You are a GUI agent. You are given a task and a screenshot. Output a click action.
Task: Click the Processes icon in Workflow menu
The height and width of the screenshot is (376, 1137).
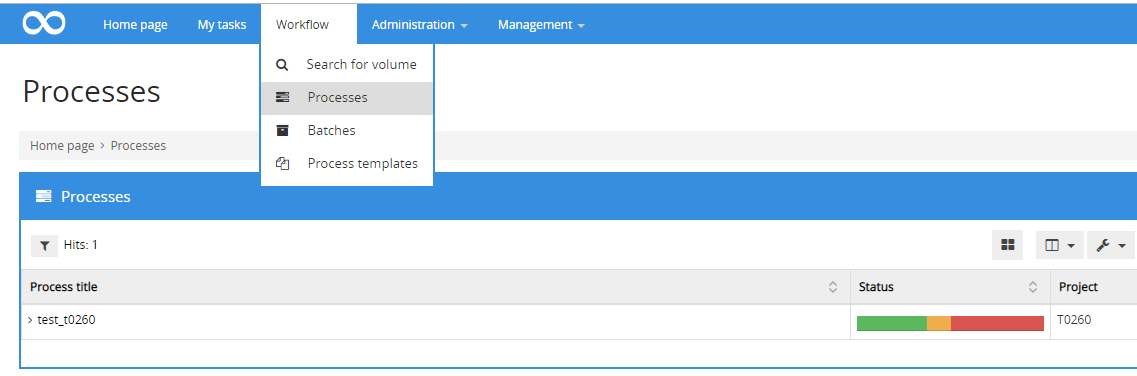click(x=283, y=97)
